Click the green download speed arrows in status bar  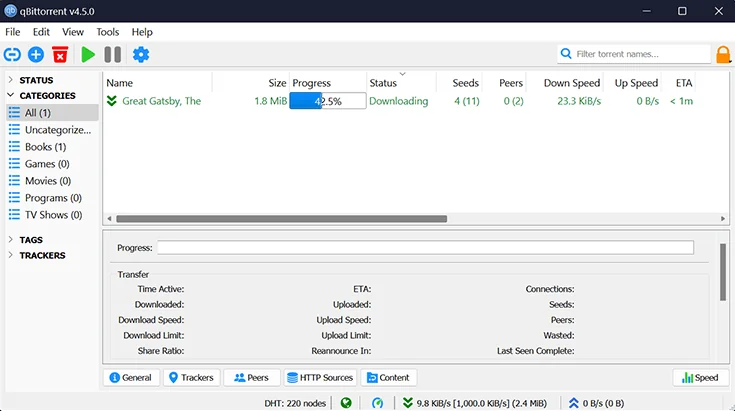(408, 403)
